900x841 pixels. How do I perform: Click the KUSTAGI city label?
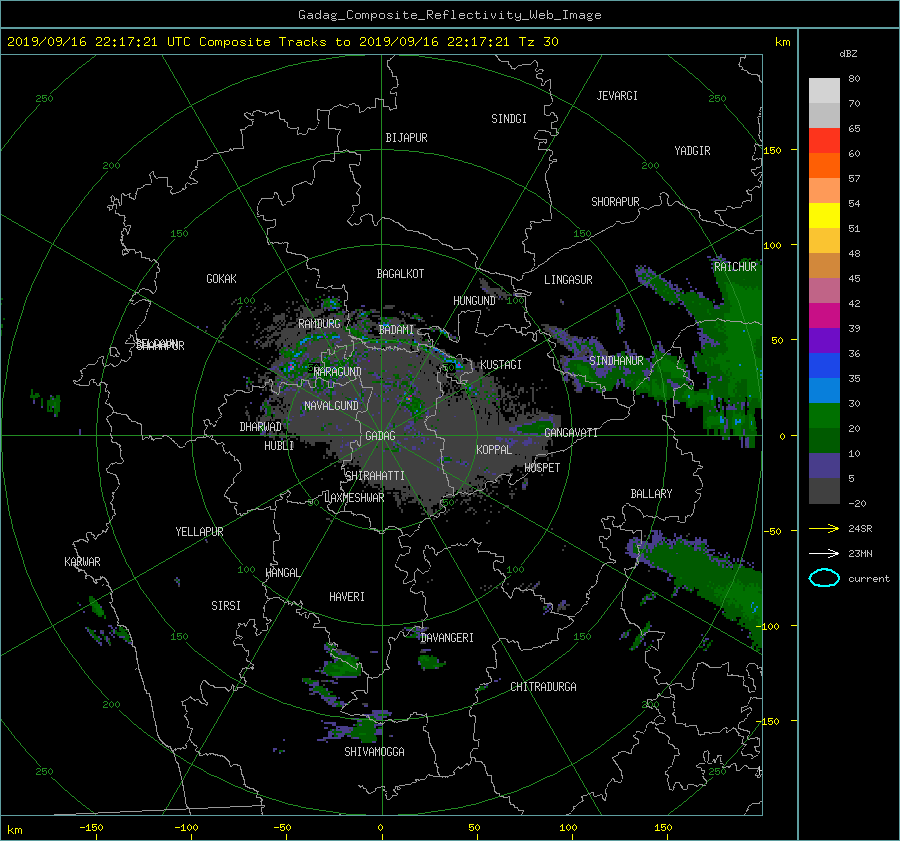[501, 365]
